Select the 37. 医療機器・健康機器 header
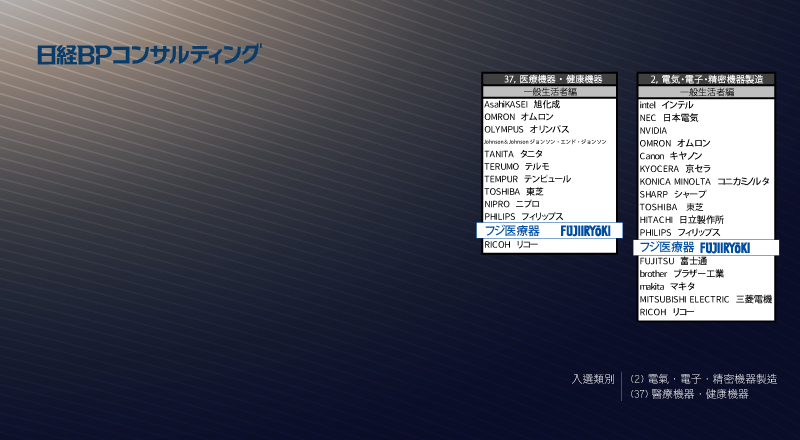 click(549, 78)
